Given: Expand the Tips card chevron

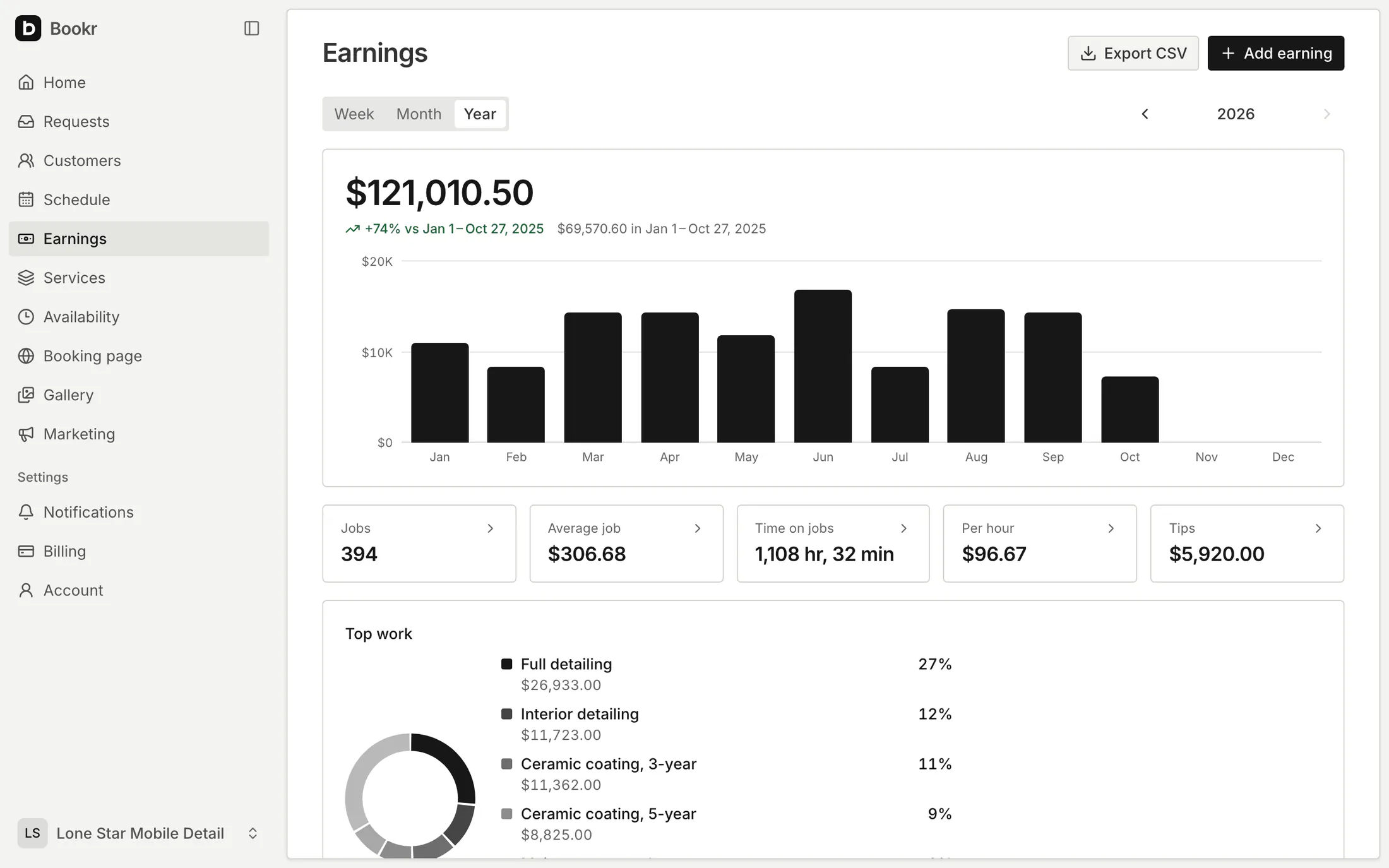Looking at the screenshot, I should click(x=1318, y=528).
